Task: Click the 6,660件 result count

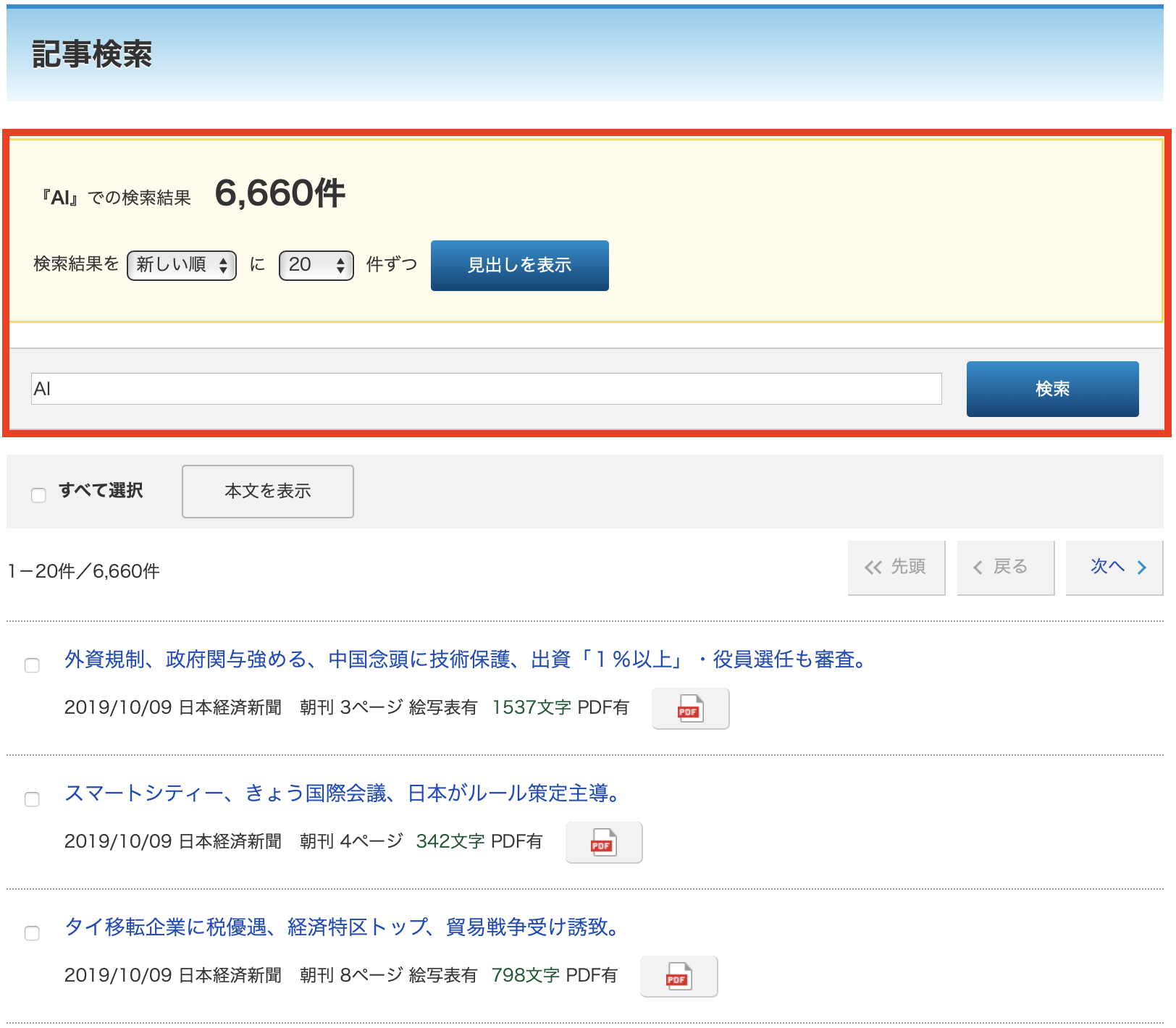Action: click(x=280, y=193)
